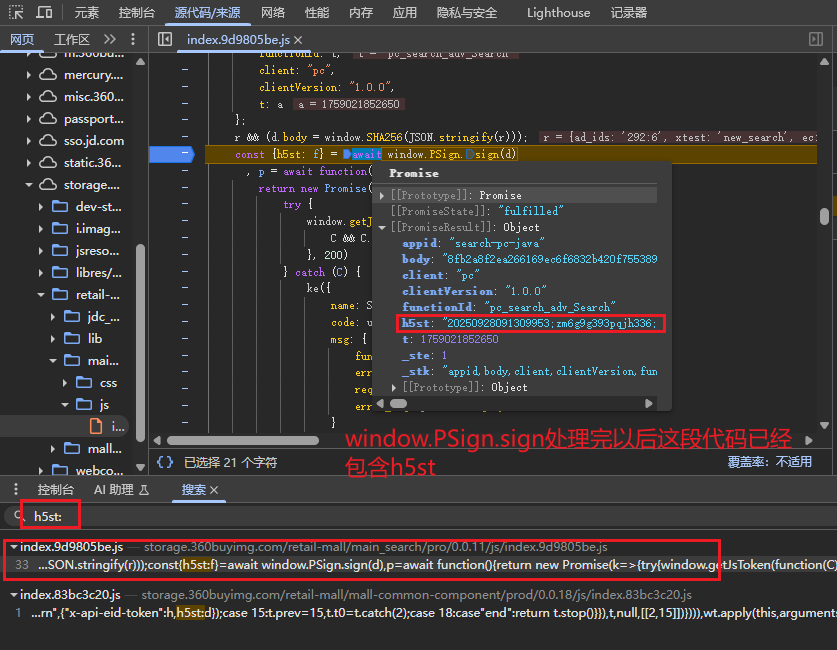Toggle the file navigator sidebar icon
The width and height of the screenshot is (837, 650).
point(165,39)
